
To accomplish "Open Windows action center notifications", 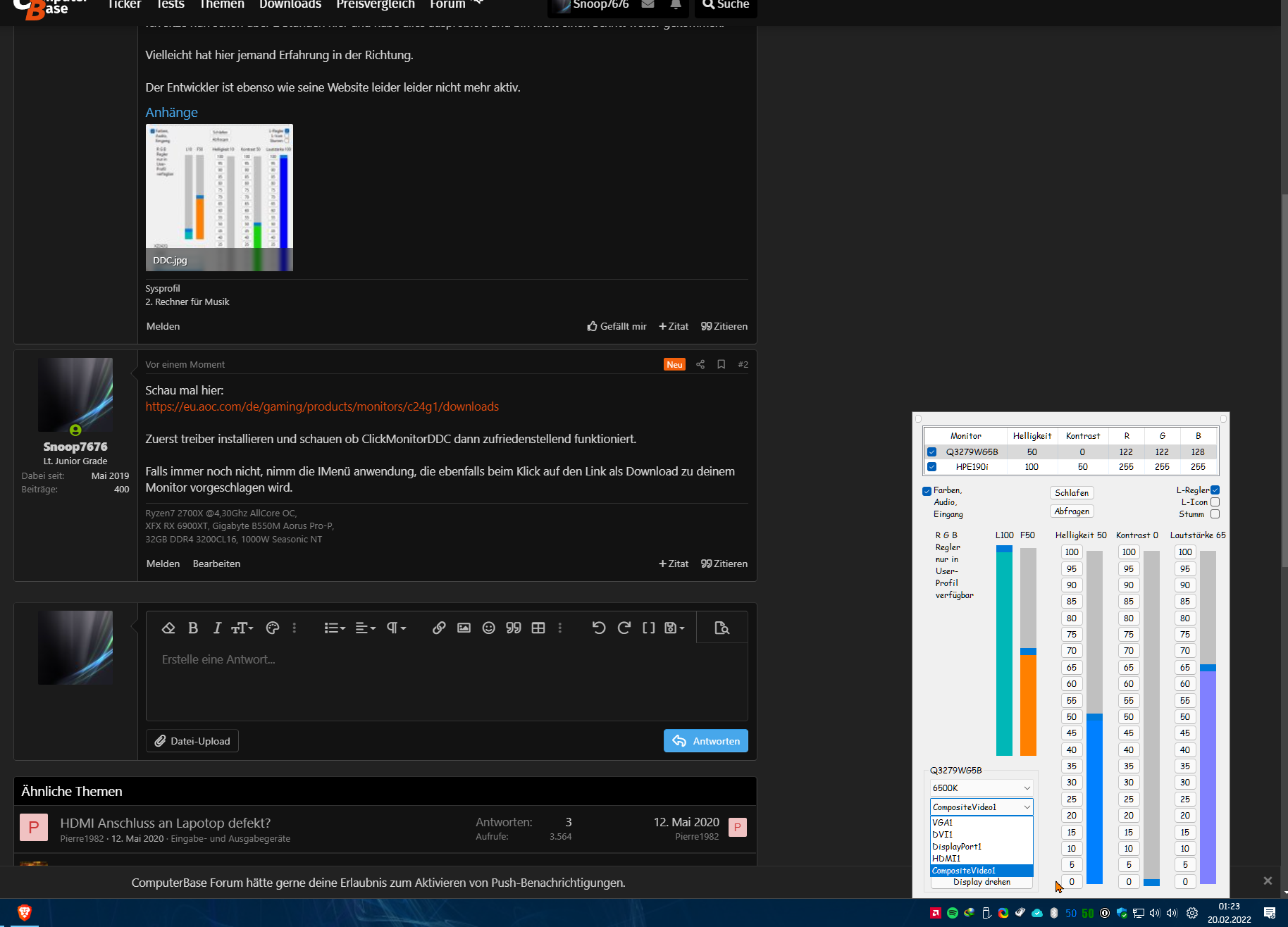I will coord(1270,913).
